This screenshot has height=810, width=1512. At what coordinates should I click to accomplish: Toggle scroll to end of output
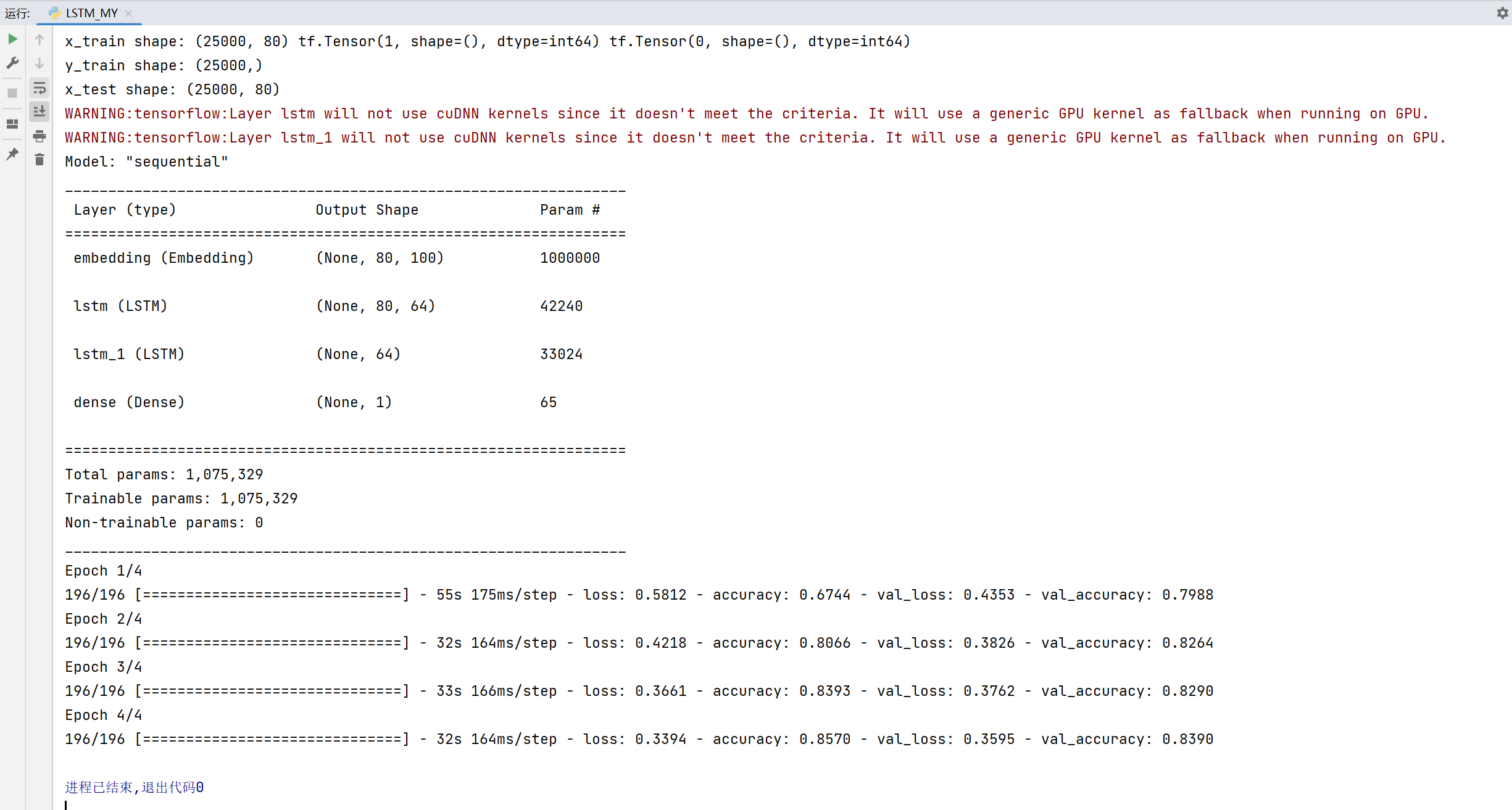(x=39, y=112)
